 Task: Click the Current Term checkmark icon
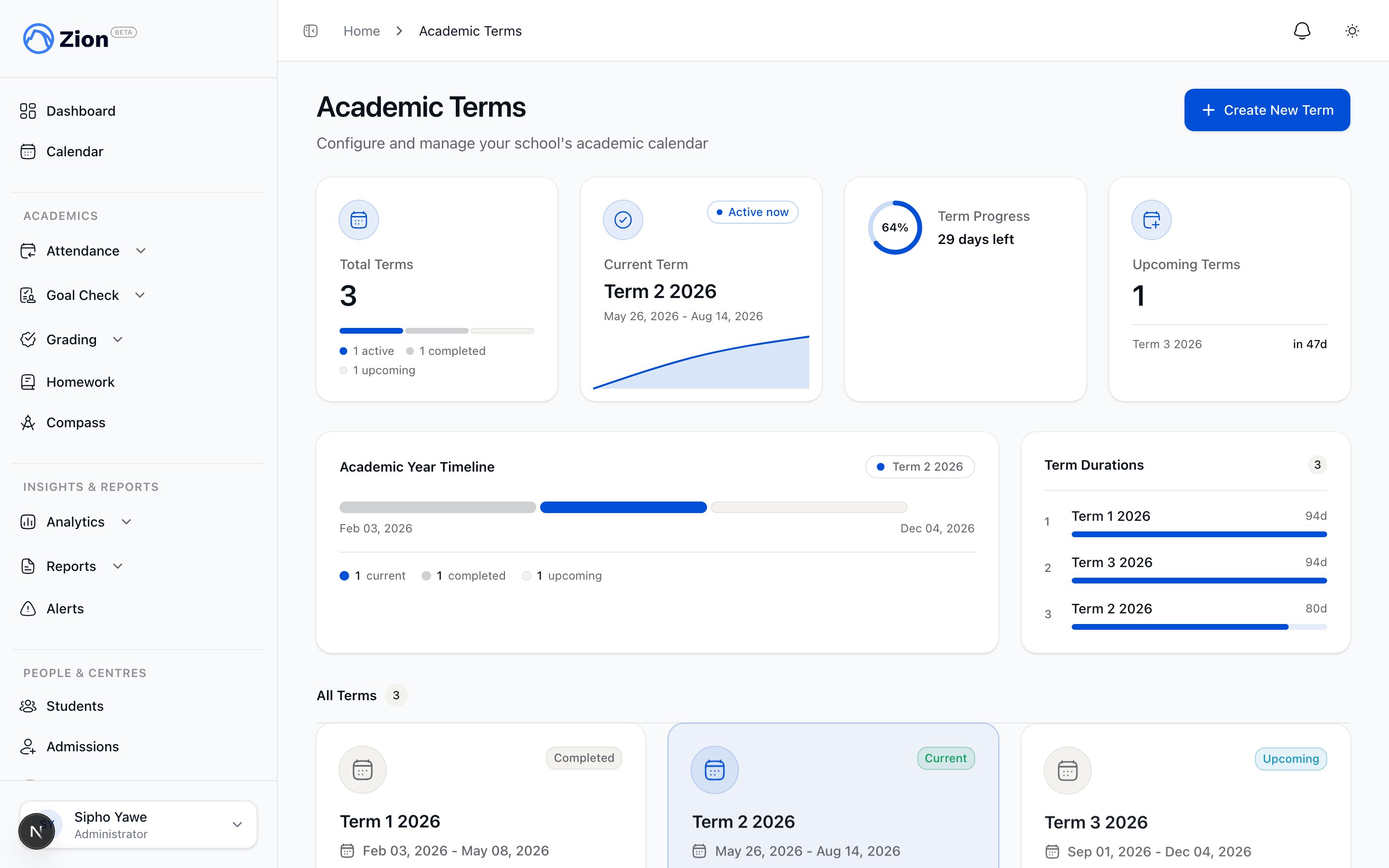(x=623, y=220)
